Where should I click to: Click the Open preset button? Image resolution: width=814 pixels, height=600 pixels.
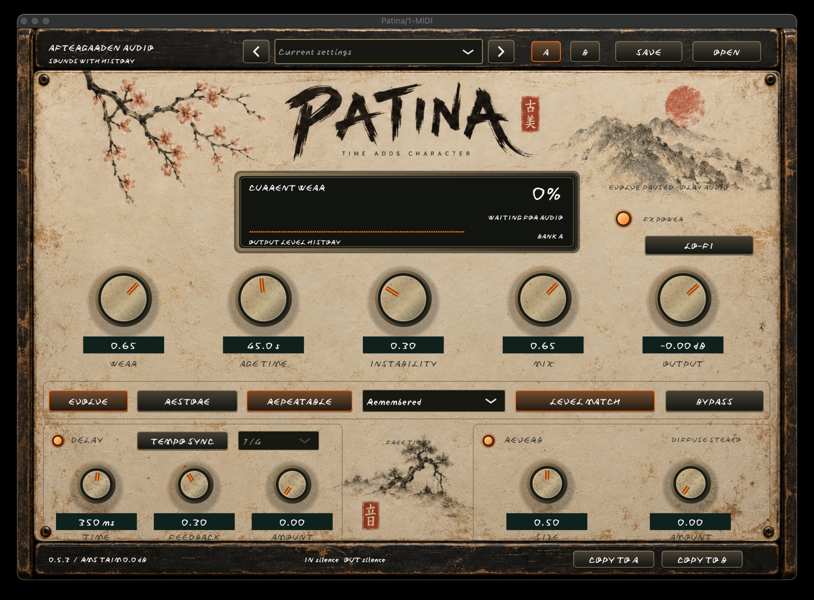coord(726,52)
